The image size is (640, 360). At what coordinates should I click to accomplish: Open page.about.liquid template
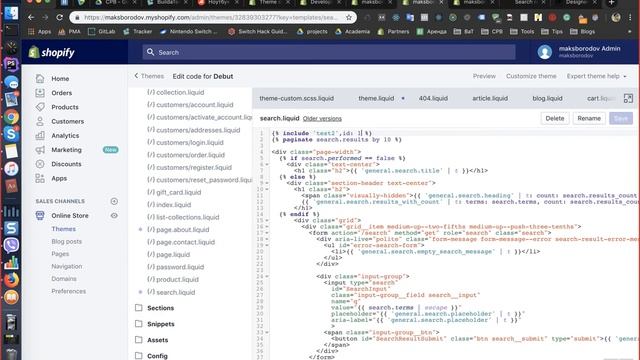pos(178,230)
